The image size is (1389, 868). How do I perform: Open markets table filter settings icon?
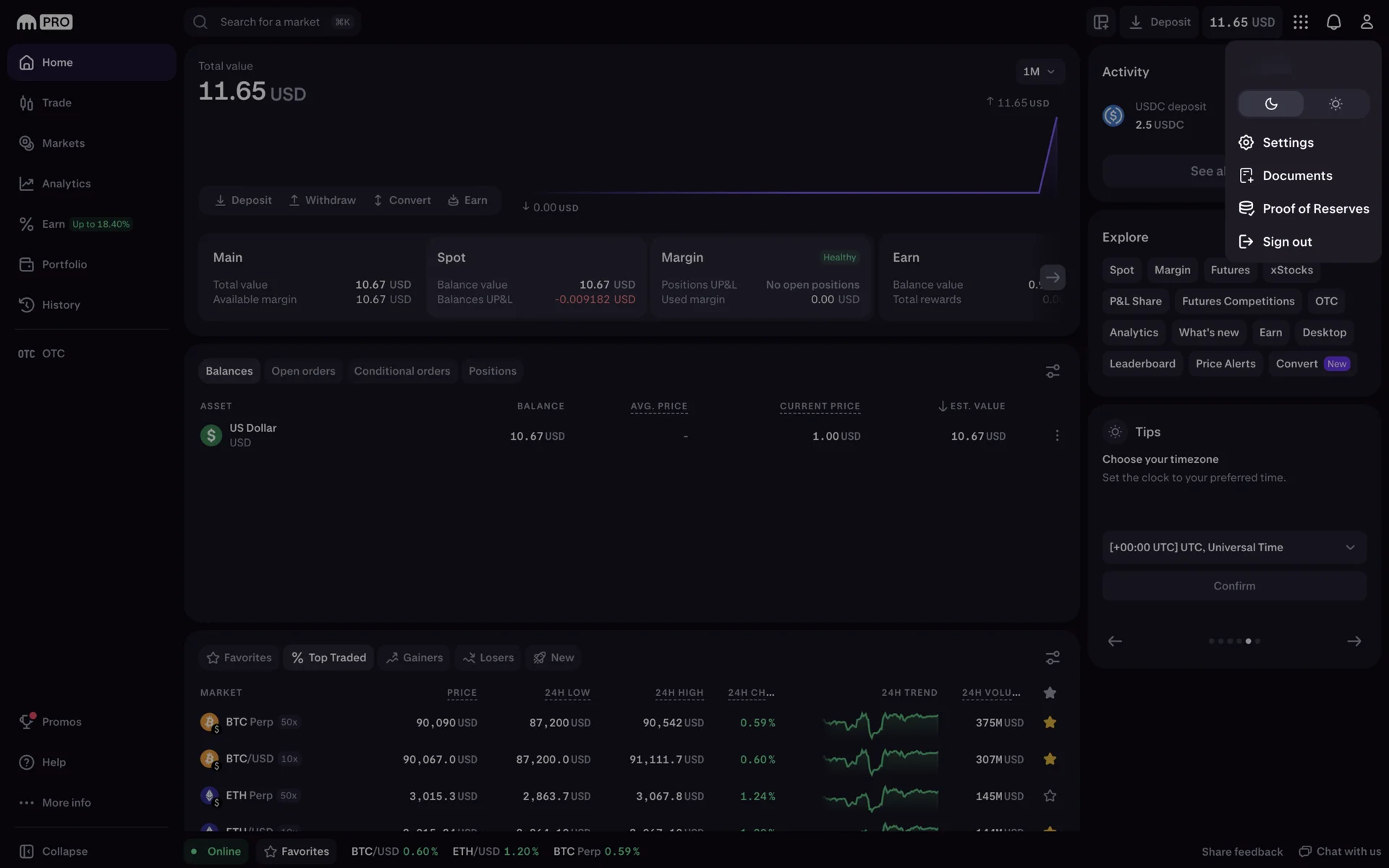pos(1053,658)
